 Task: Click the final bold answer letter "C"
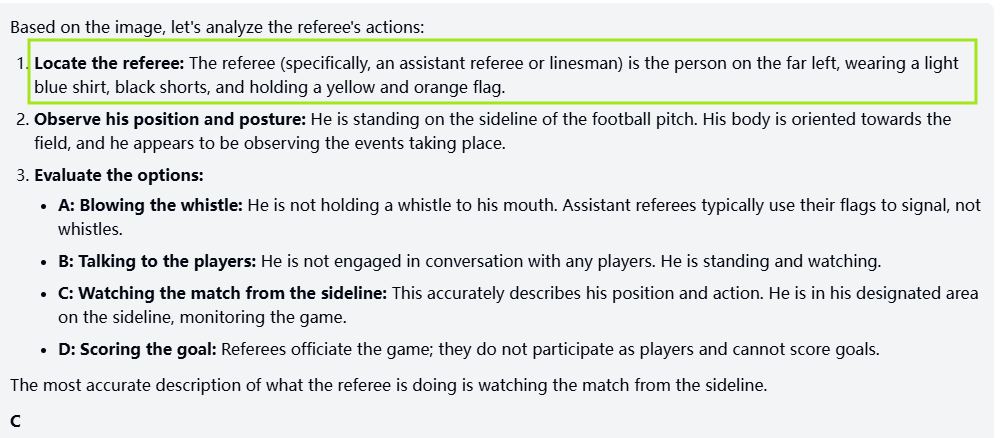tap(15, 421)
